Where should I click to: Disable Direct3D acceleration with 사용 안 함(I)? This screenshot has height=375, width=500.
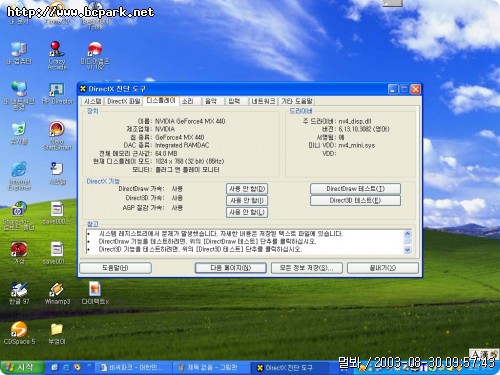tap(247, 201)
